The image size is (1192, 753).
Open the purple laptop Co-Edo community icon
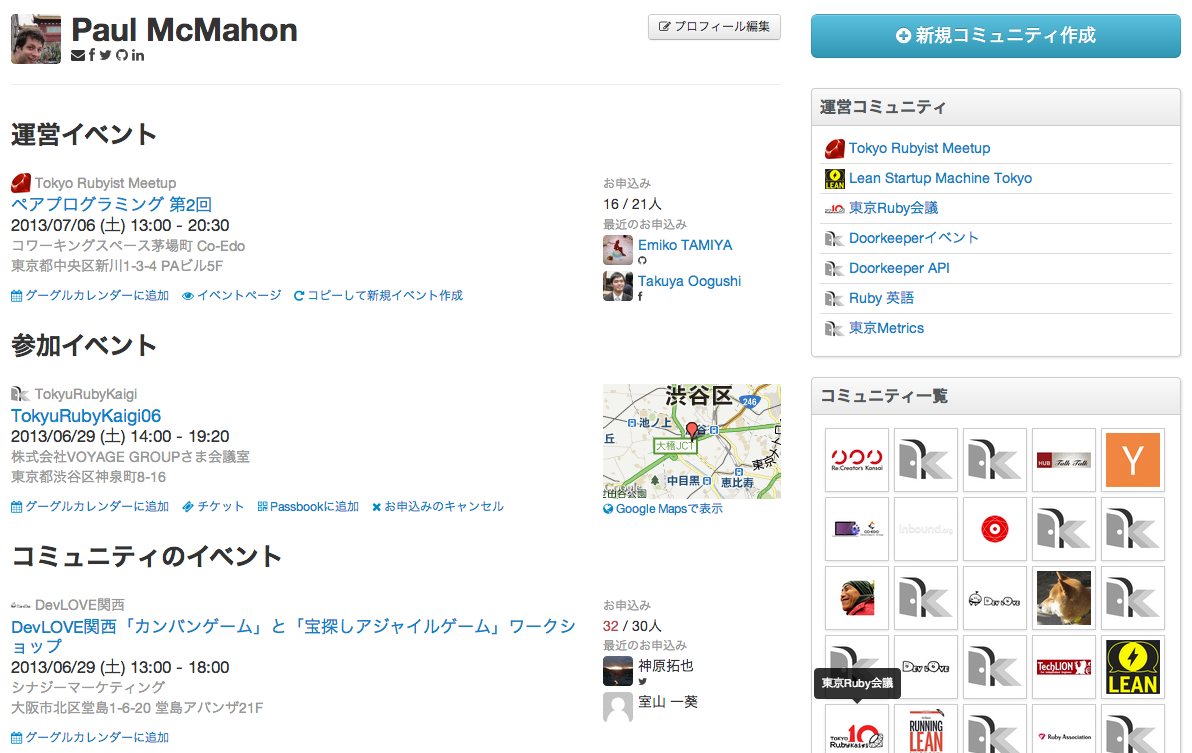857,529
